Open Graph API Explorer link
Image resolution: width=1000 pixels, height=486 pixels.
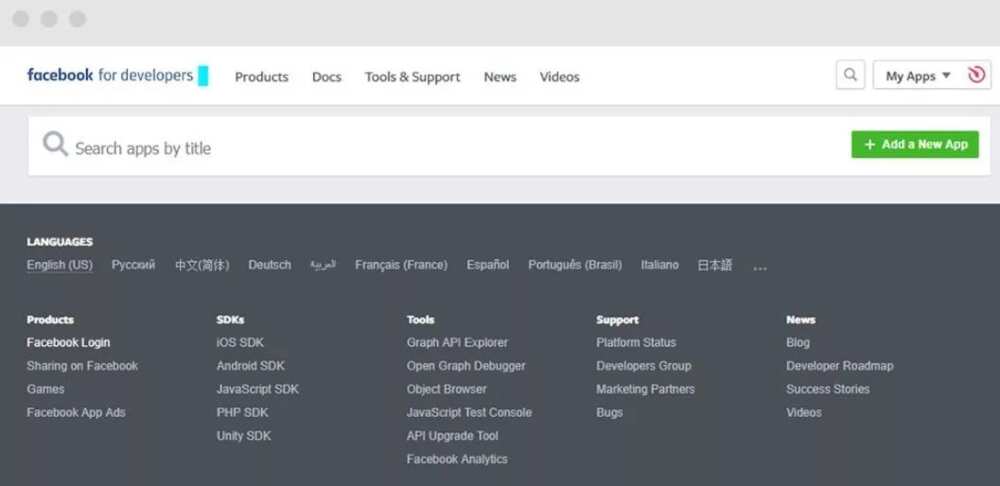click(x=457, y=342)
